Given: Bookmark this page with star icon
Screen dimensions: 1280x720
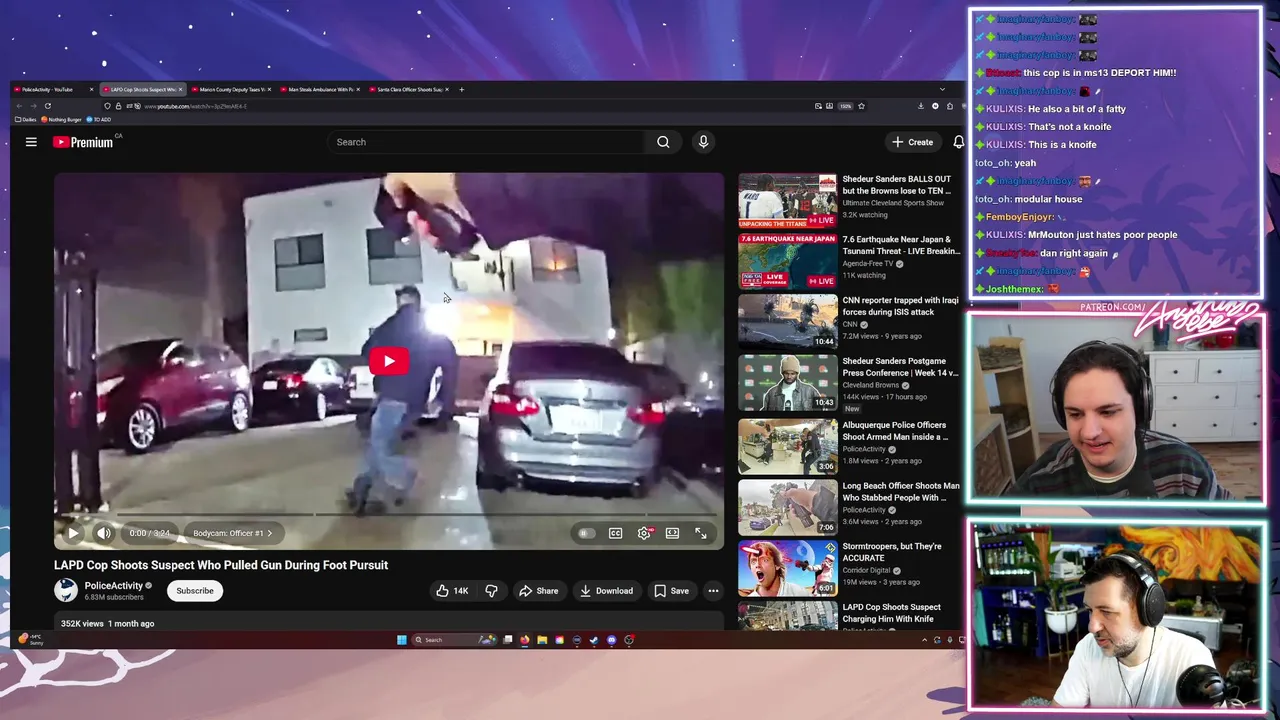Looking at the screenshot, I should coord(861,106).
